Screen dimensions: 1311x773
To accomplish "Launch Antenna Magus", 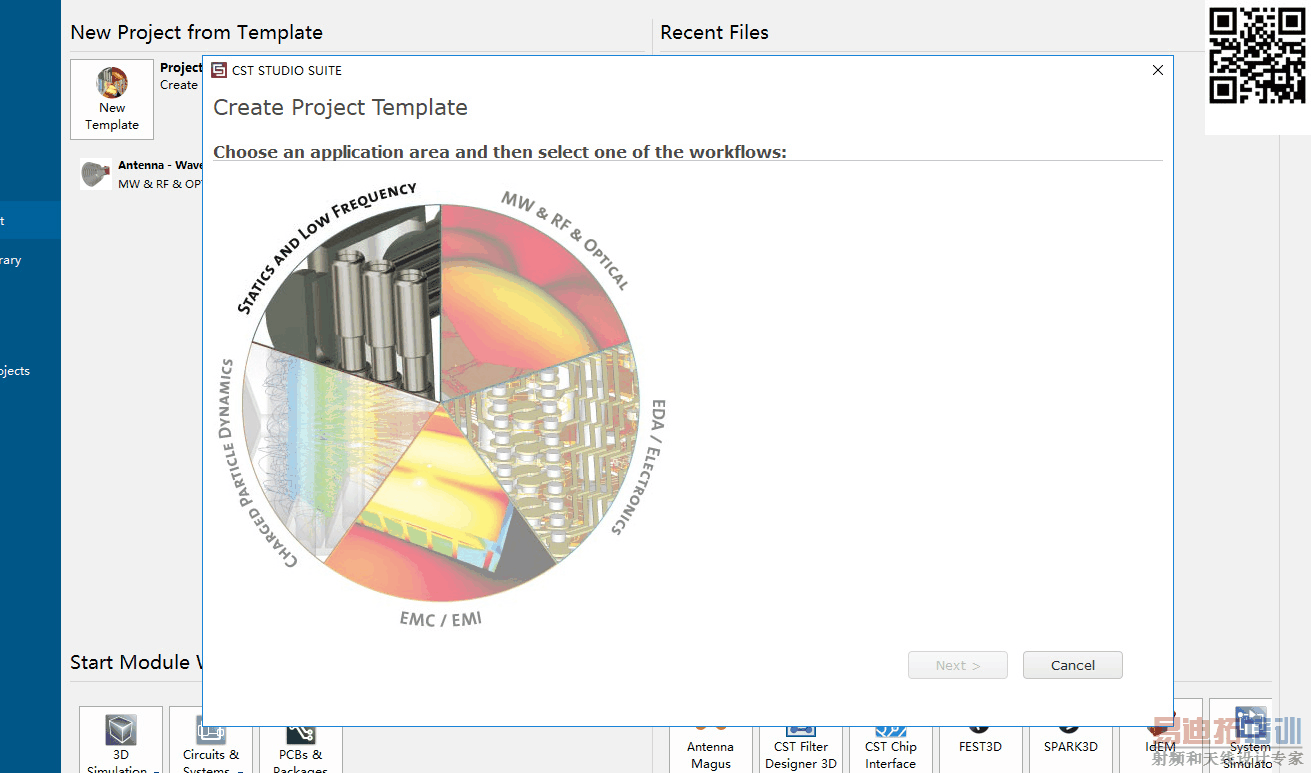I will point(710,748).
